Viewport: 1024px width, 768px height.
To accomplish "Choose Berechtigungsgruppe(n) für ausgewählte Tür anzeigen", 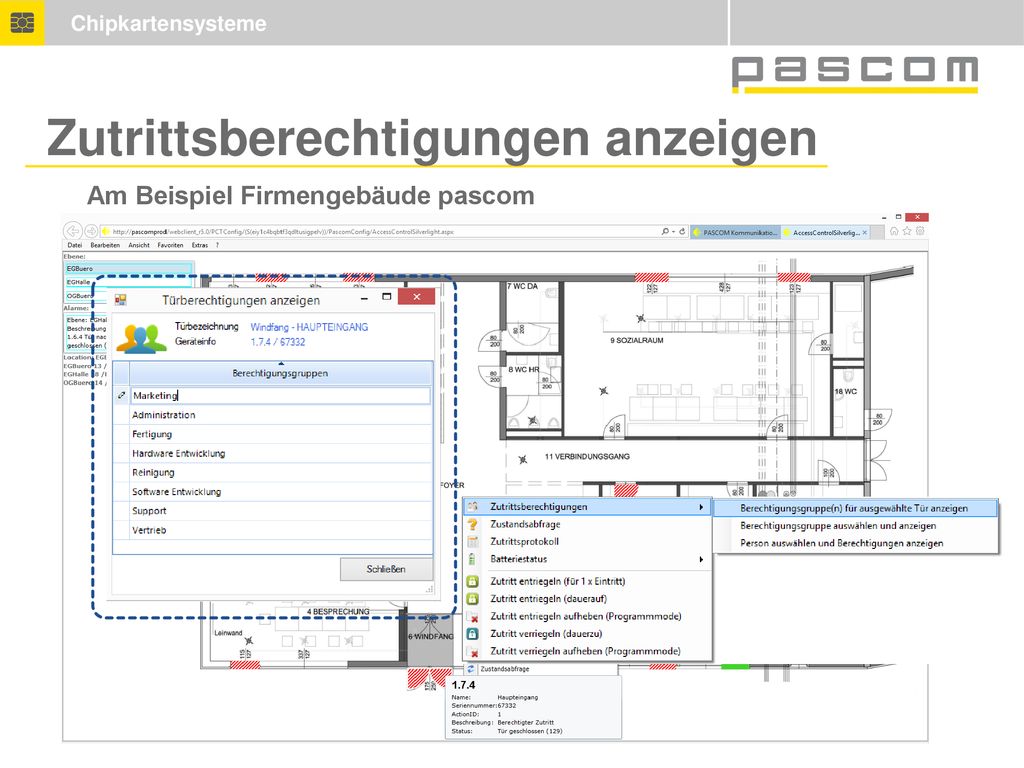I will [x=856, y=508].
